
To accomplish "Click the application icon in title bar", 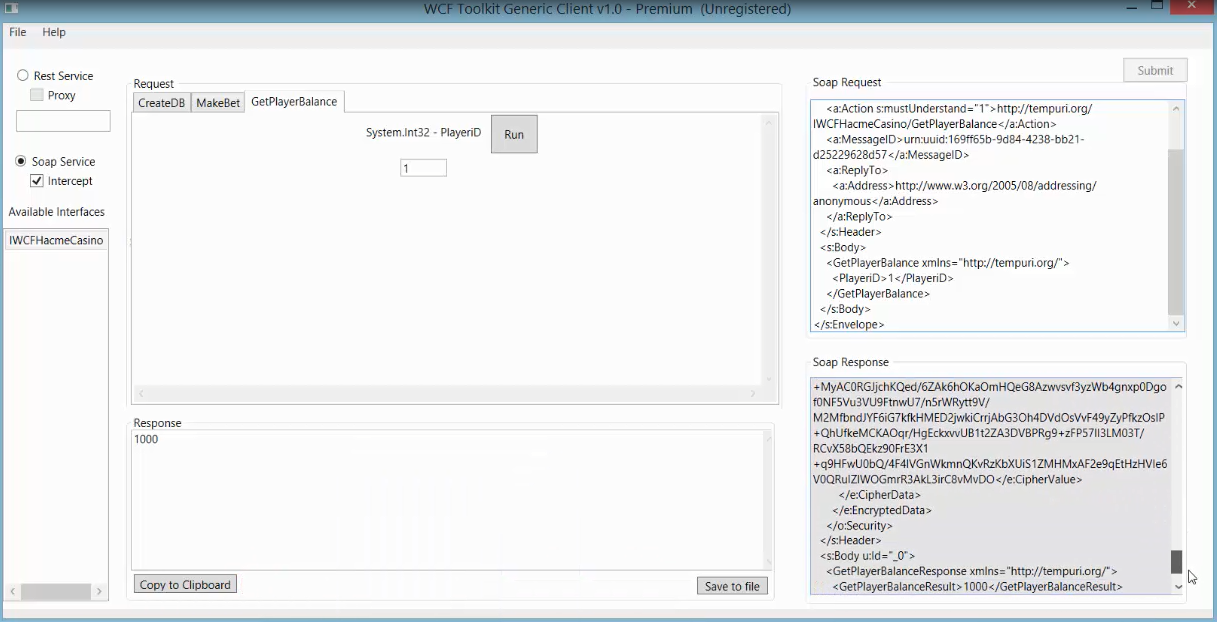I will point(10,6).
